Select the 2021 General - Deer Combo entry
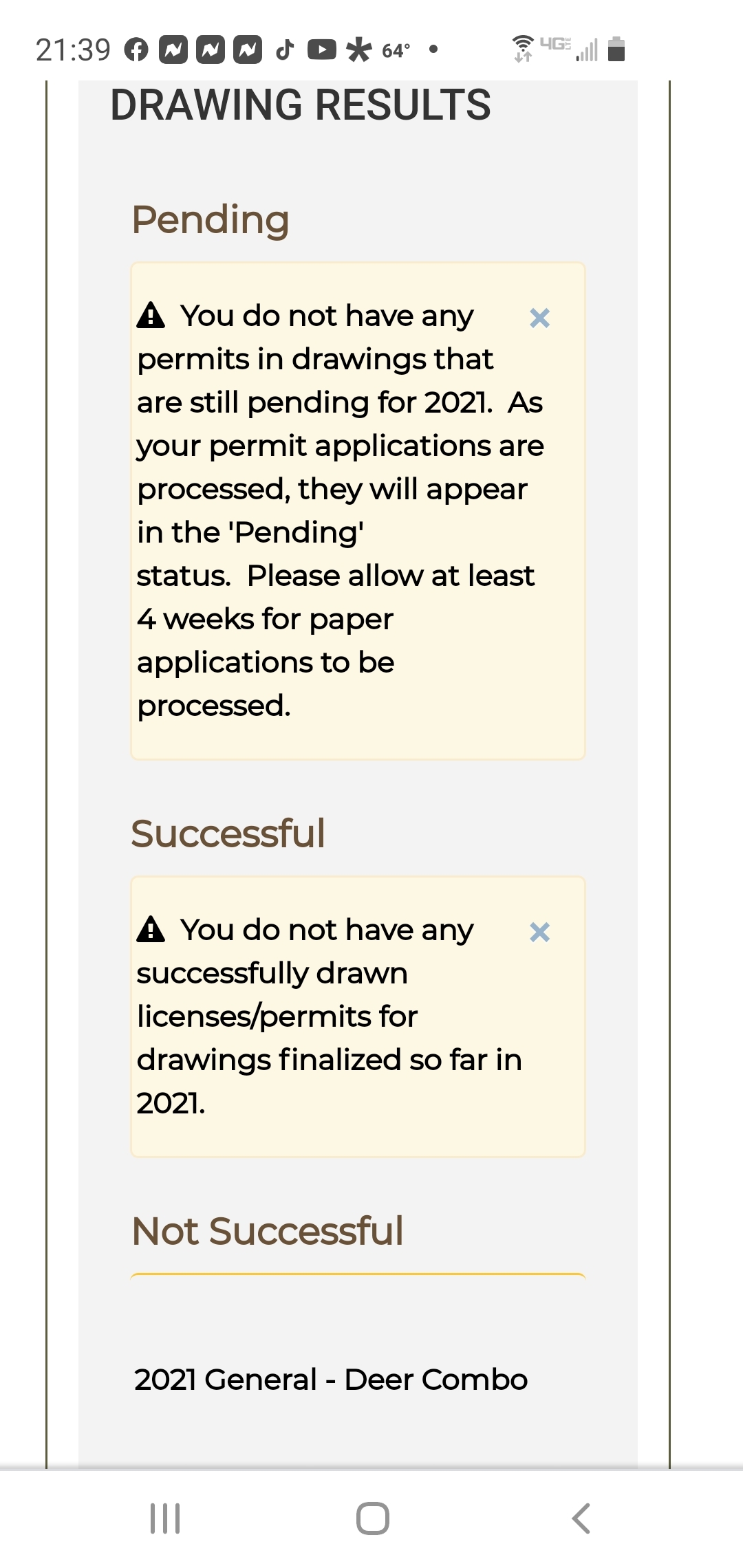Image resolution: width=743 pixels, height=1568 pixels. (331, 1380)
